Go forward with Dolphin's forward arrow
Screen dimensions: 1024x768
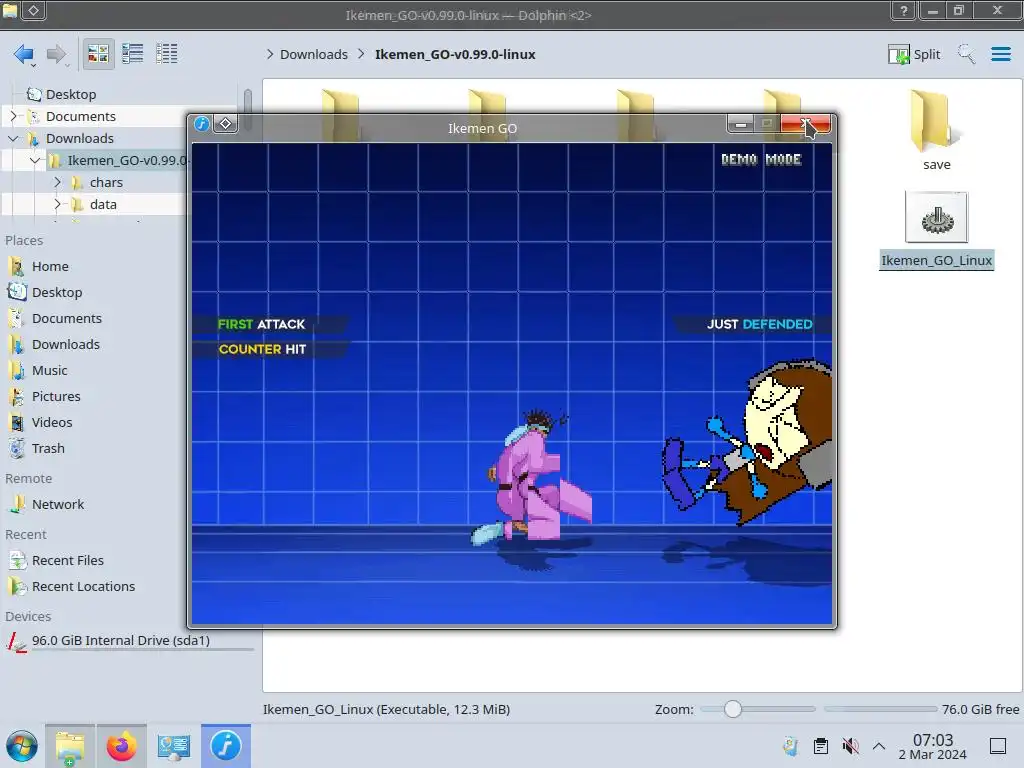coord(56,54)
